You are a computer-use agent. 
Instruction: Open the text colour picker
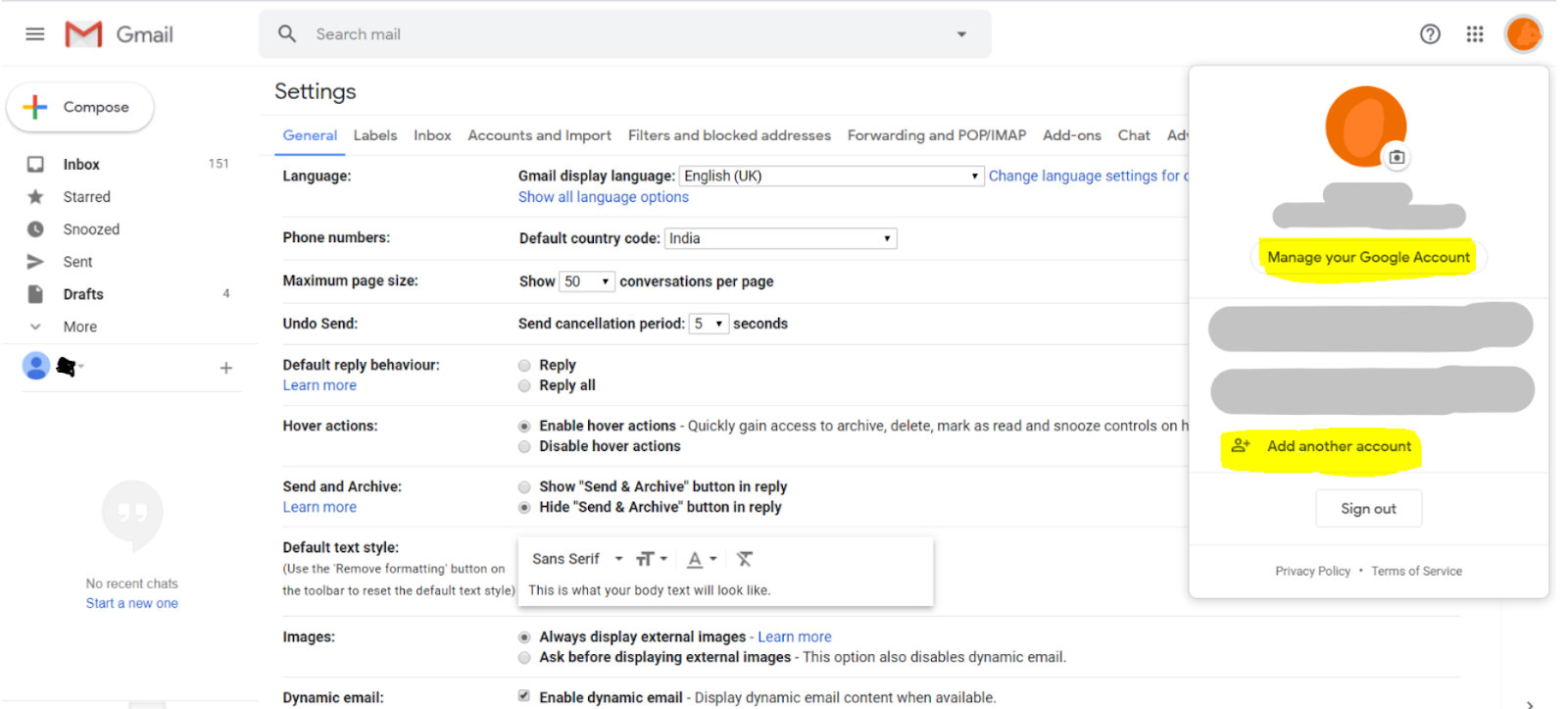[701, 559]
